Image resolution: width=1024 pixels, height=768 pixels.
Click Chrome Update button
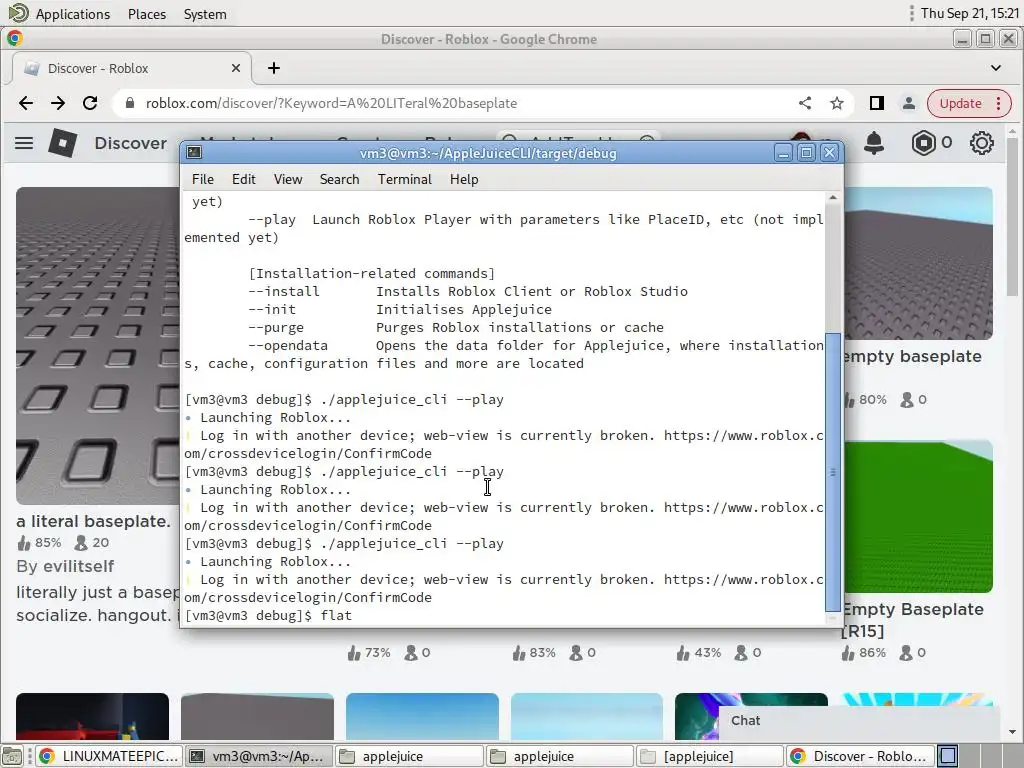pos(961,103)
